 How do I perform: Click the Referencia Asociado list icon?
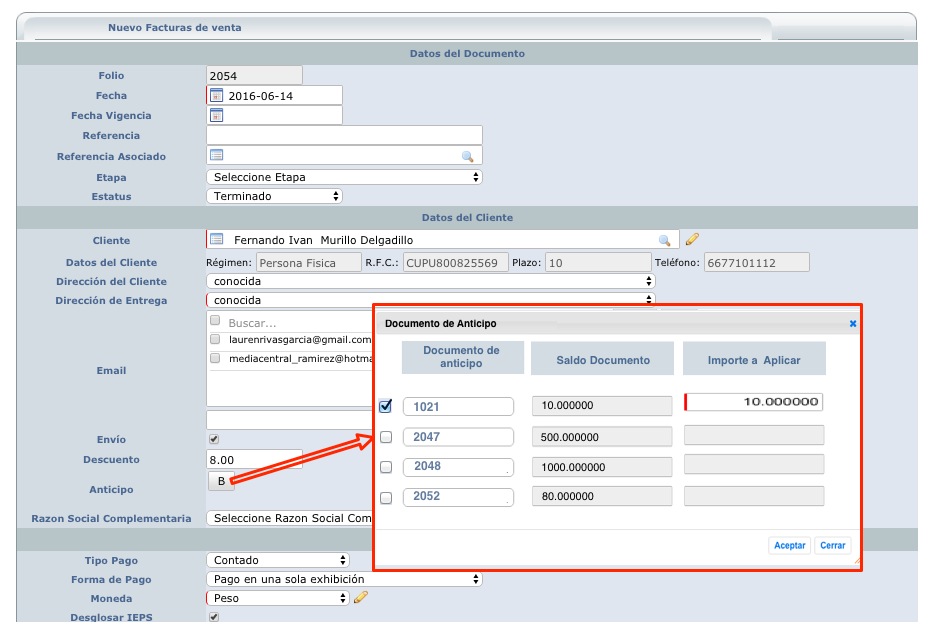pyautogui.click(x=217, y=155)
